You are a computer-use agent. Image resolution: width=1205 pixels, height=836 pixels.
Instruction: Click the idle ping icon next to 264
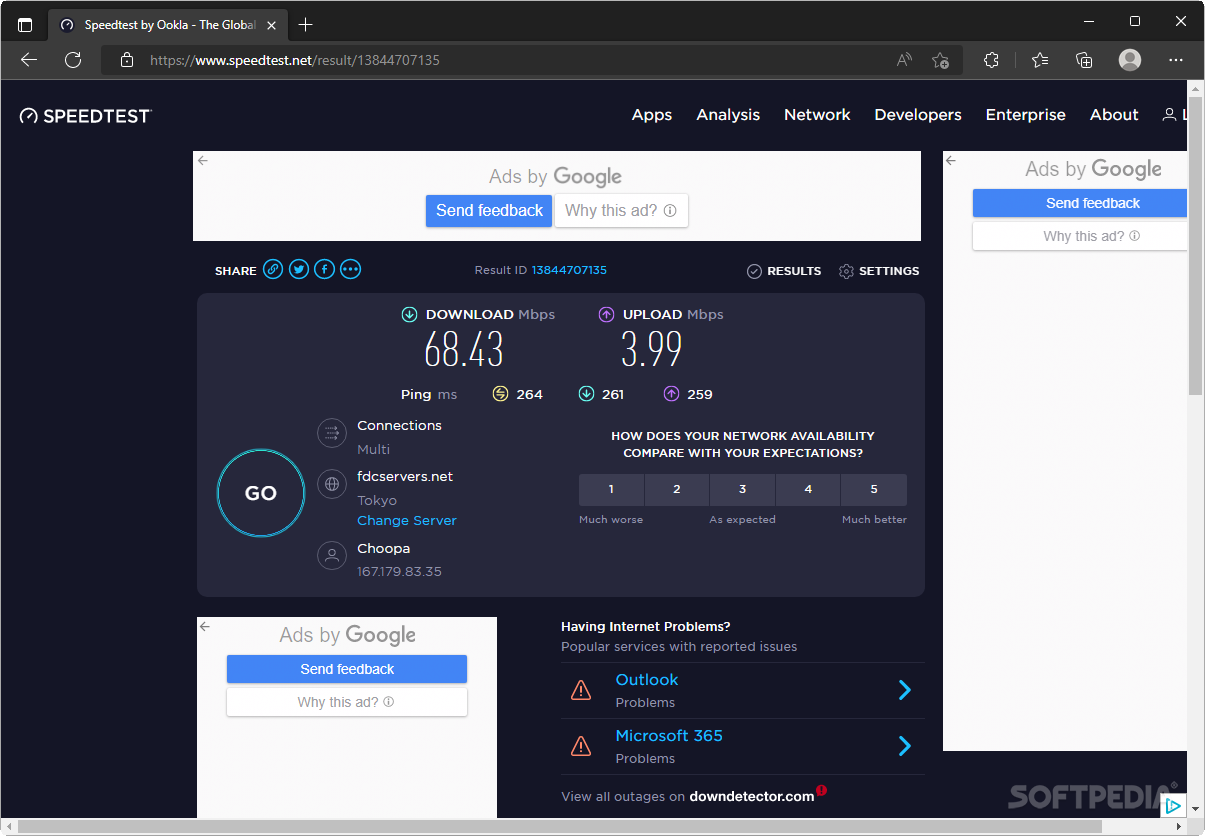tap(501, 394)
